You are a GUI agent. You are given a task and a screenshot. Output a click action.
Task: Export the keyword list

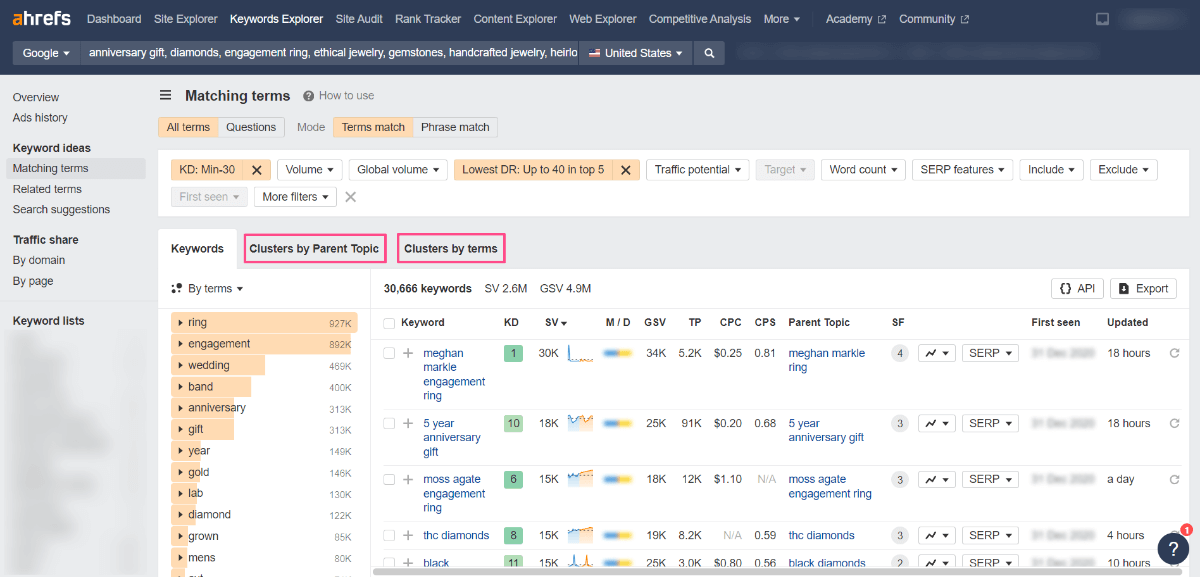[x=1143, y=288]
